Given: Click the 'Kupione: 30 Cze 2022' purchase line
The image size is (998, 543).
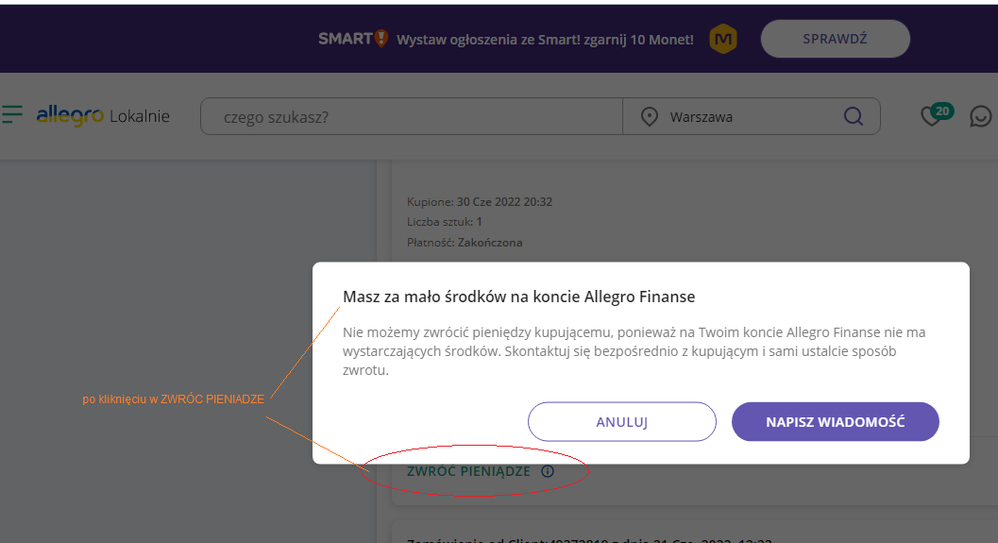Looking at the screenshot, I should tap(479, 202).
